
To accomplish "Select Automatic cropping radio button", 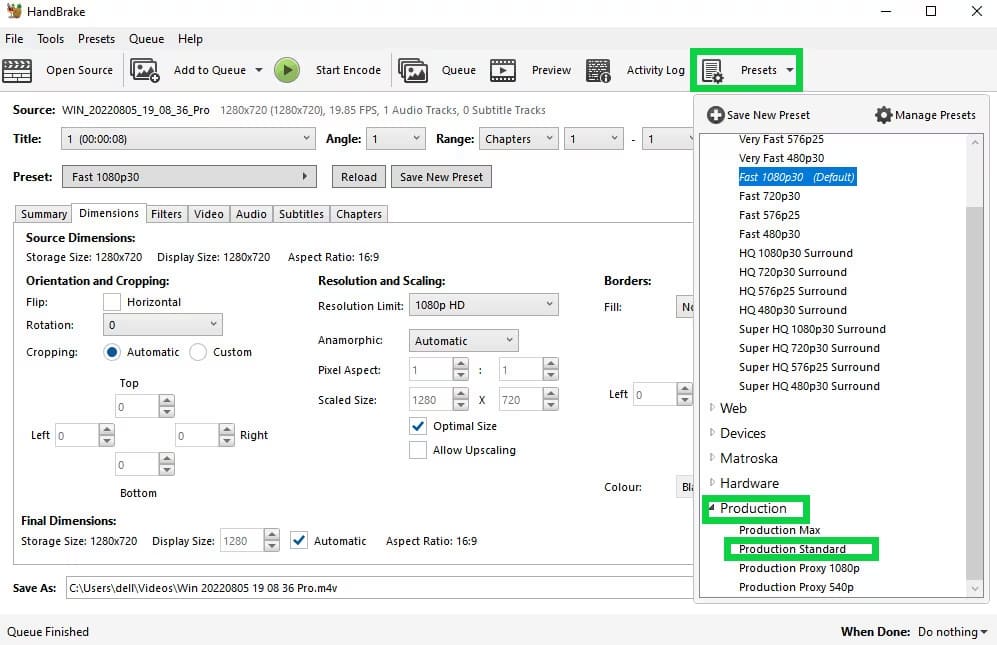I will tap(112, 352).
